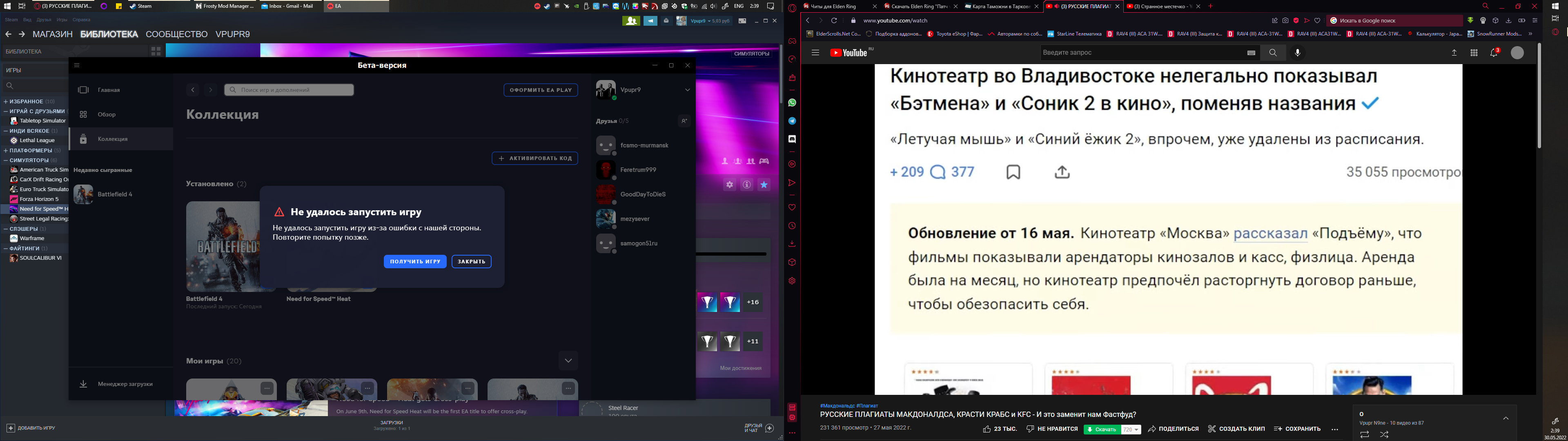
Task: Collapse the ИЗБРАННОЕ category in Steam
Action: (x=6, y=102)
